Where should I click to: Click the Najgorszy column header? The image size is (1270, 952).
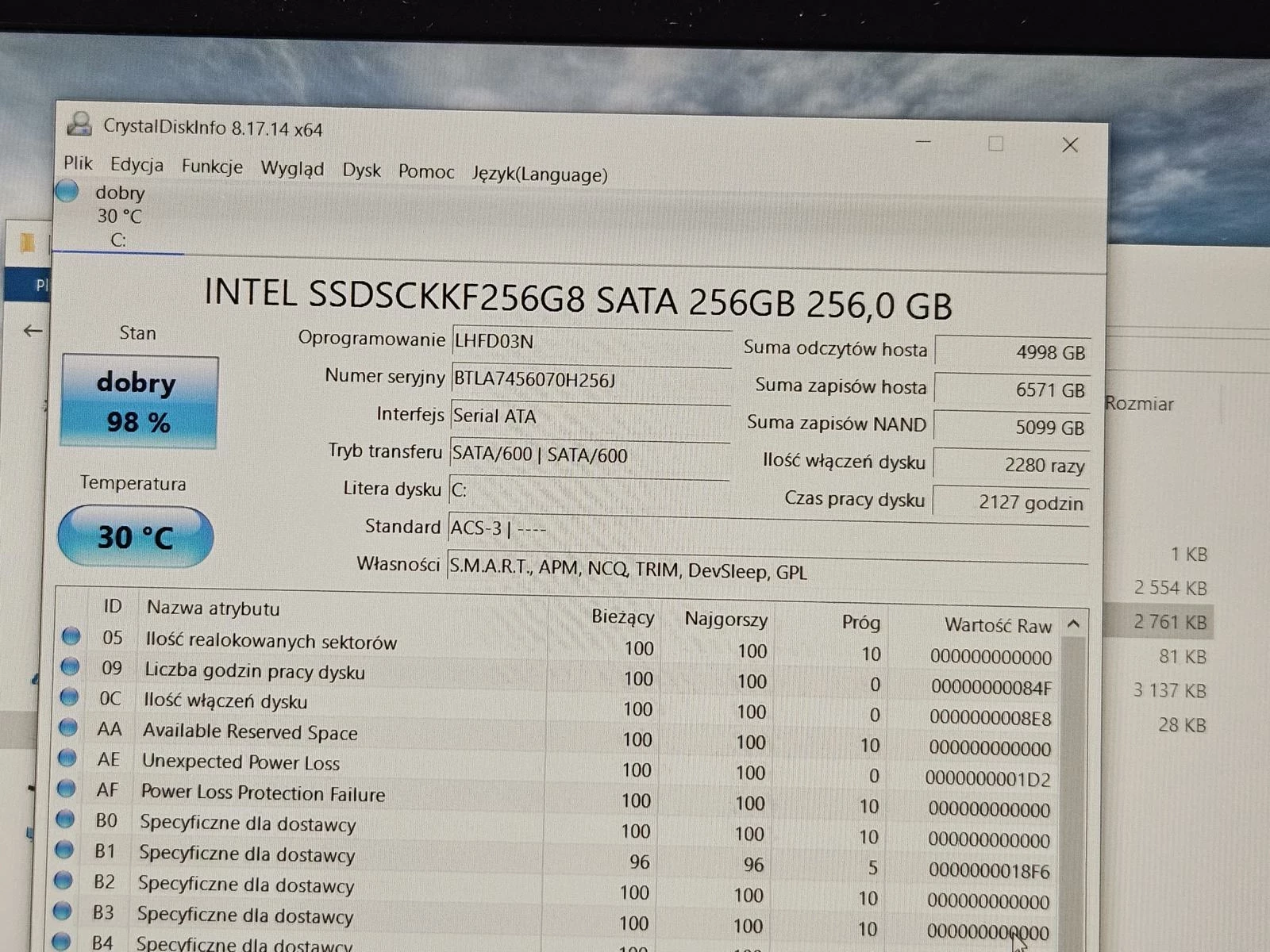coord(725,620)
